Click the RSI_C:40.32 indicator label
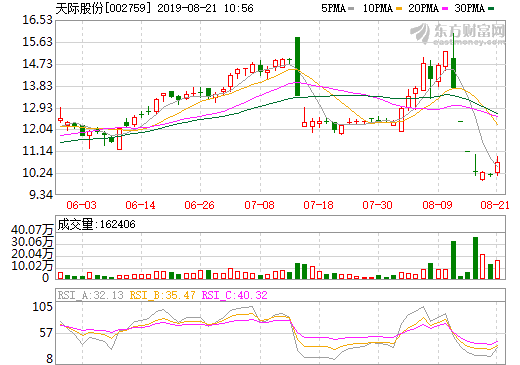 [235, 295]
